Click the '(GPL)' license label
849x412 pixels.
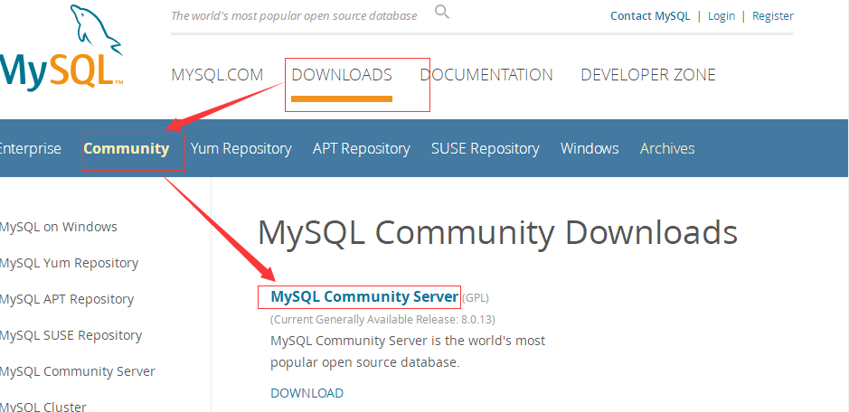[x=475, y=298]
